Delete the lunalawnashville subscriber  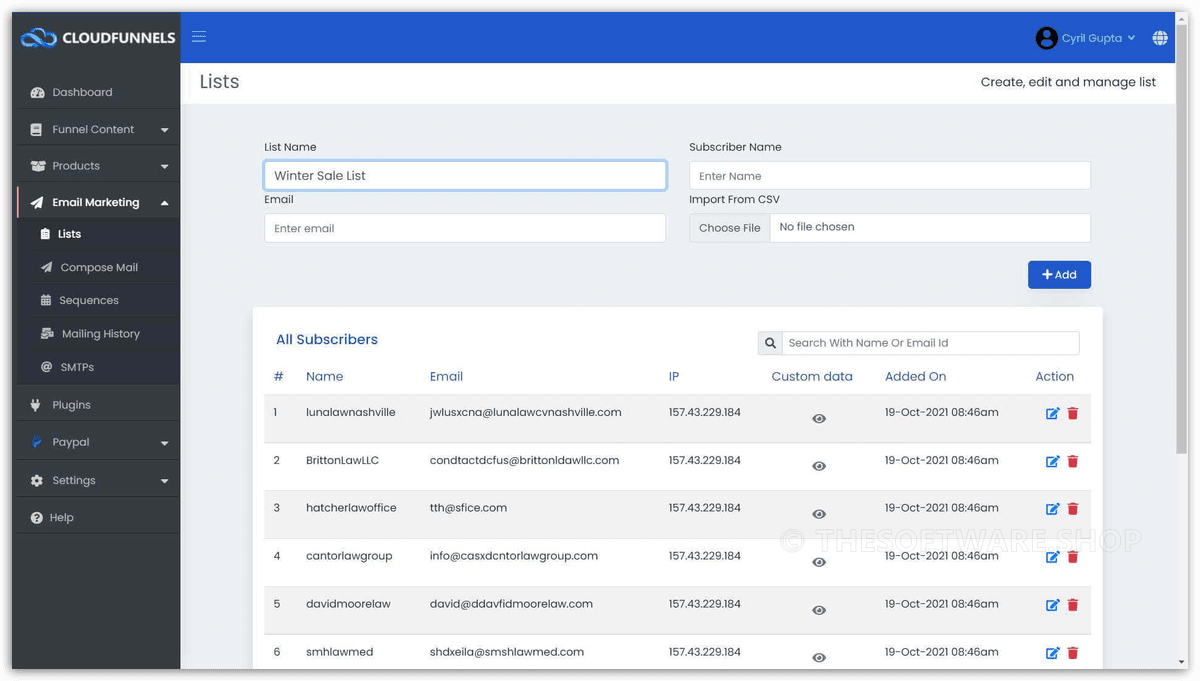click(1073, 413)
